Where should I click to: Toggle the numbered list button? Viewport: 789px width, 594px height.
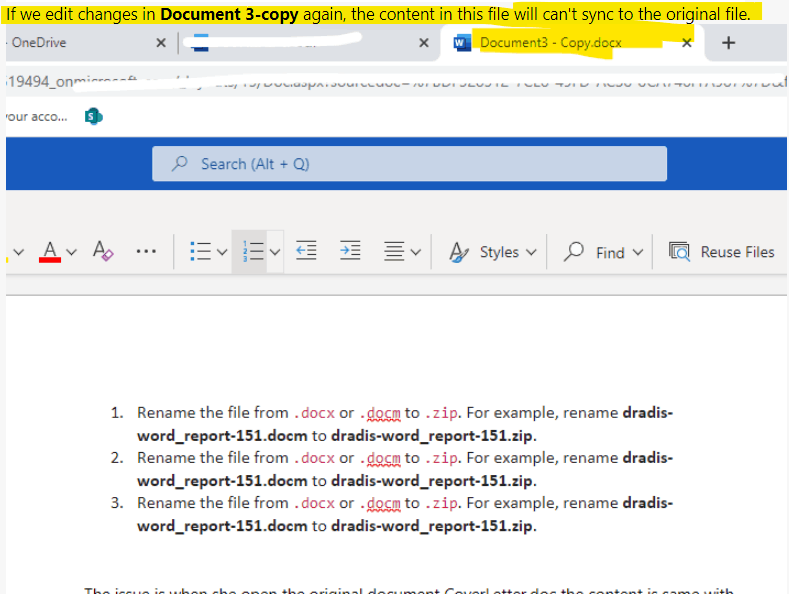coord(253,251)
